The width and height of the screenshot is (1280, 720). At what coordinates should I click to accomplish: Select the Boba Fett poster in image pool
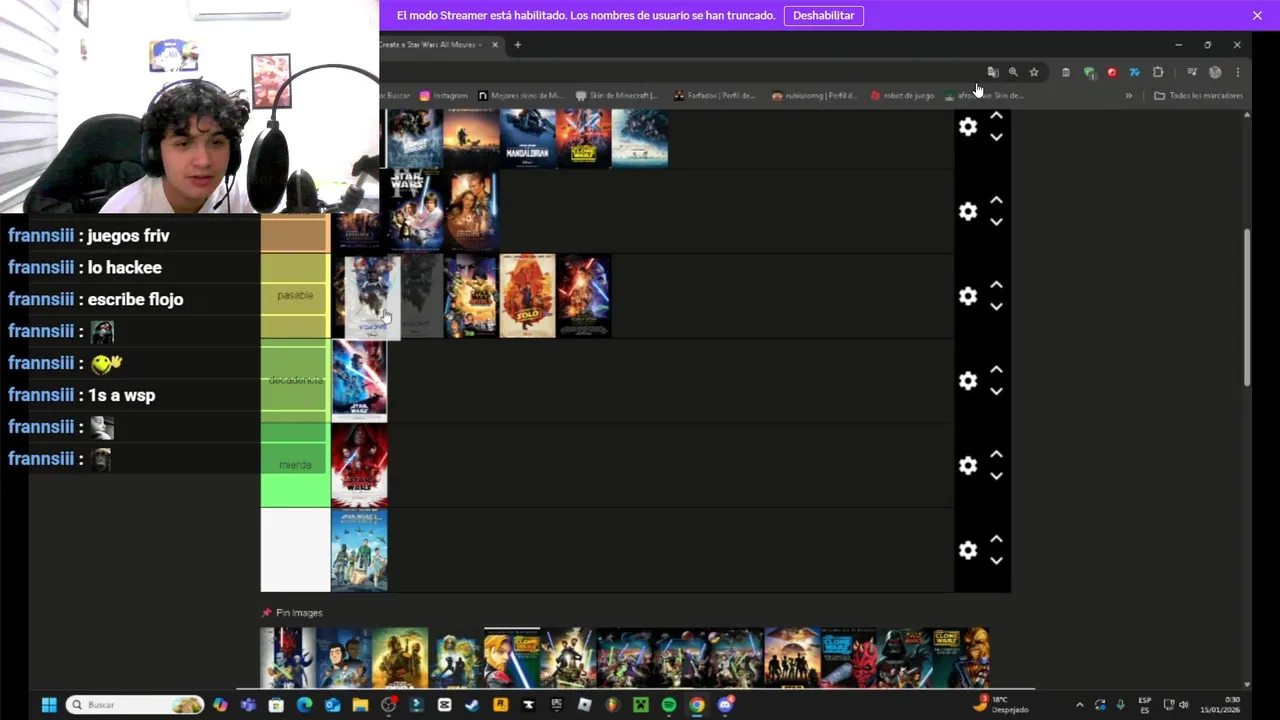click(x=400, y=658)
